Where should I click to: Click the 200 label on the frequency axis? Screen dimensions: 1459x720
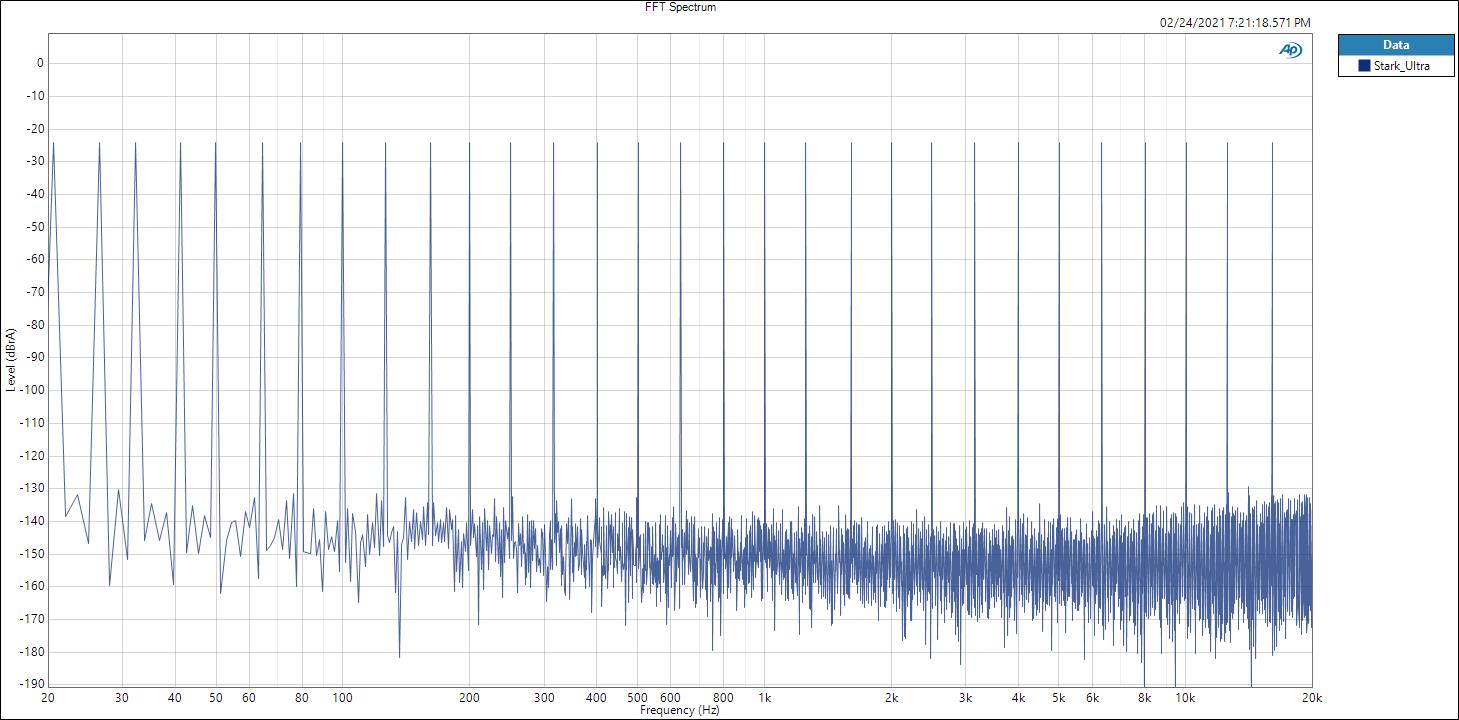click(469, 698)
